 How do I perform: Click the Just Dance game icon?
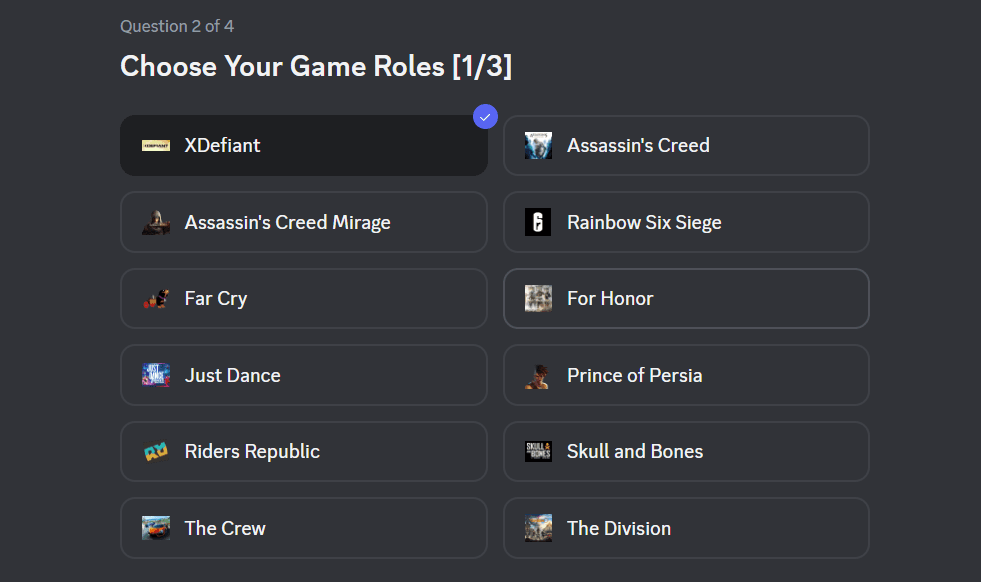(x=156, y=375)
